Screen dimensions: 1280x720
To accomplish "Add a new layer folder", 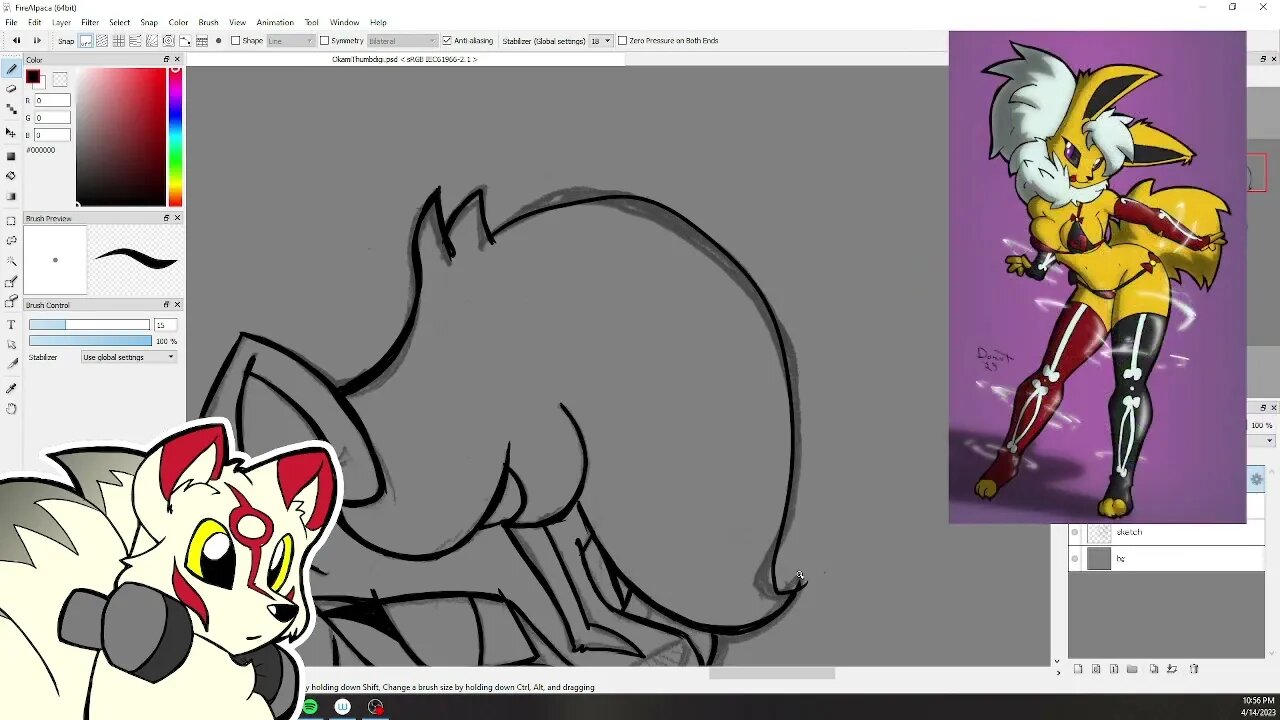I will (x=1132, y=669).
